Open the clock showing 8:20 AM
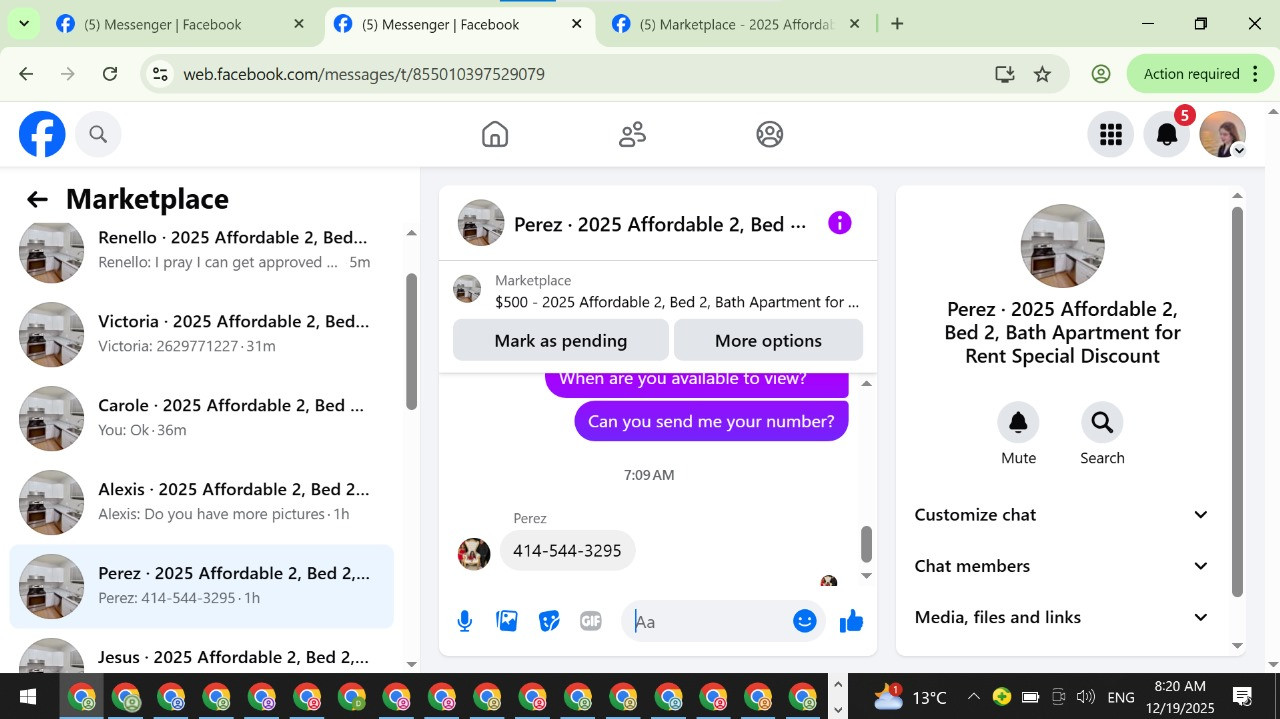The image size is (1280, 719). pyautogui.click(x=1180, y=697)
